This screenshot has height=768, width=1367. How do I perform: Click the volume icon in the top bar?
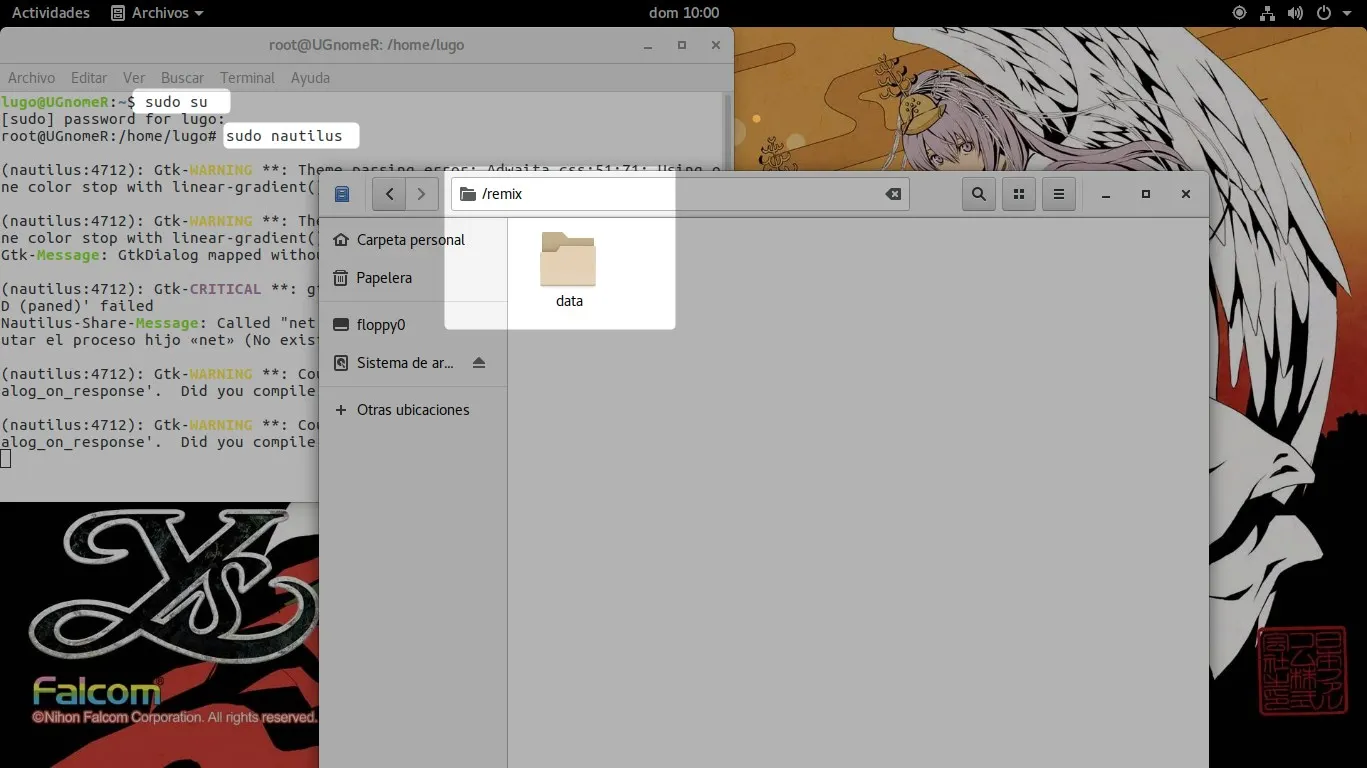pos(1295,13)
